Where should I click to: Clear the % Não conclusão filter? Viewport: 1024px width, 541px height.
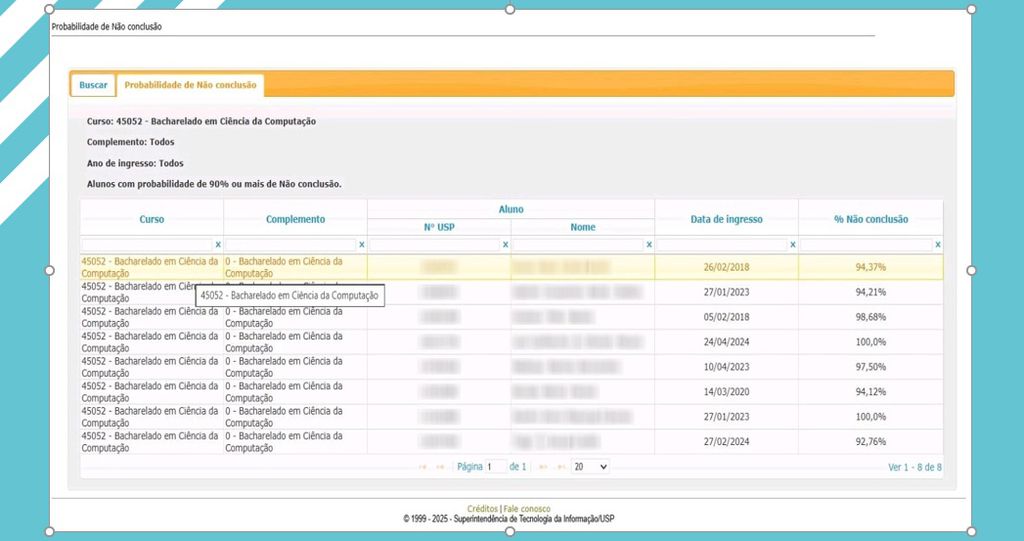(x=937, y=244)
